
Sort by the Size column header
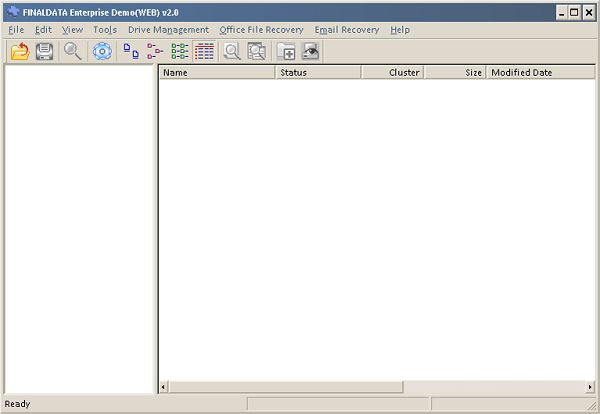455,72
